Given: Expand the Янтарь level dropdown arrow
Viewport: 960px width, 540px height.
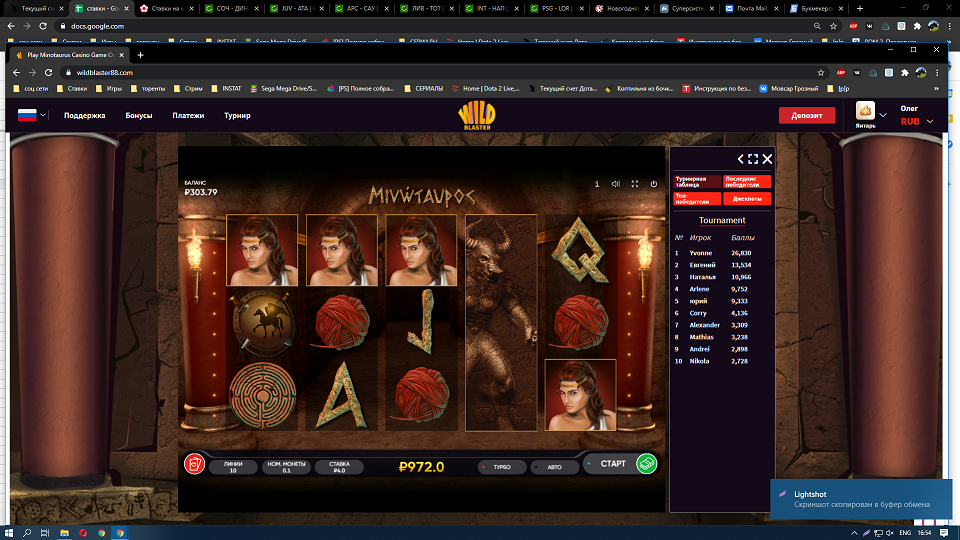Looking at the screenshot, I should tap(883, 115).
